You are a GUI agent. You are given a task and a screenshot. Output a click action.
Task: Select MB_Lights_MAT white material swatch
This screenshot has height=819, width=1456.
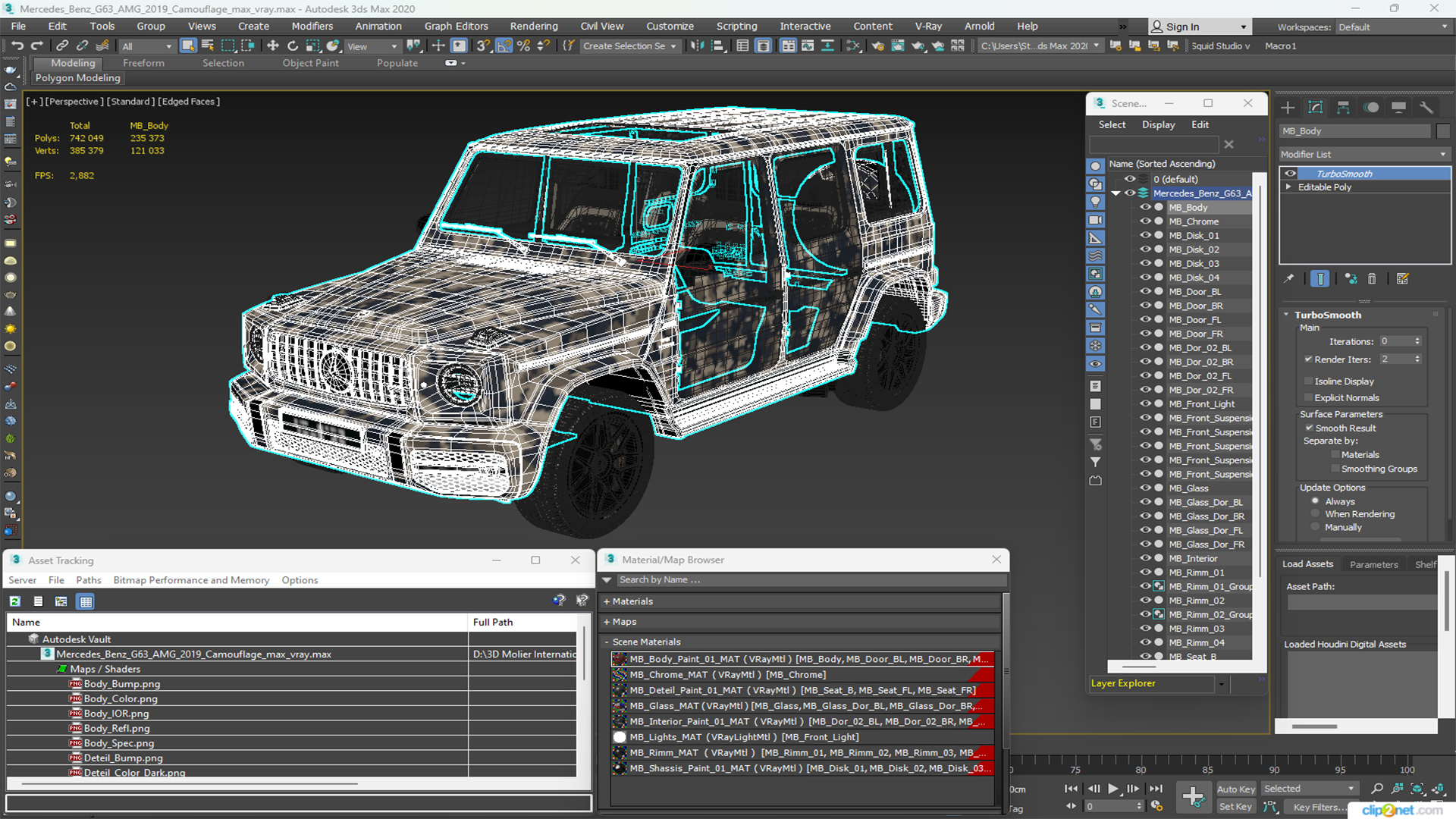pos(620,737)
